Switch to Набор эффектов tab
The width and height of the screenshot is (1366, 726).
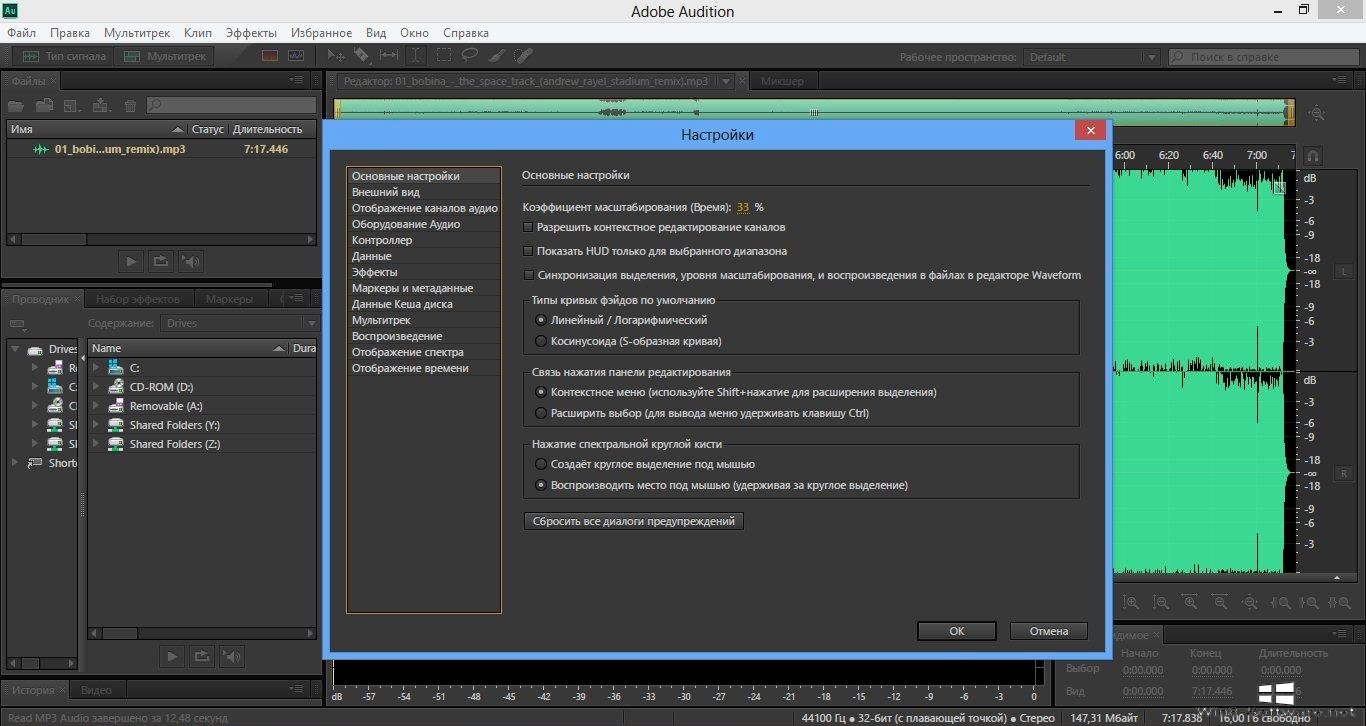coord(138,299)
